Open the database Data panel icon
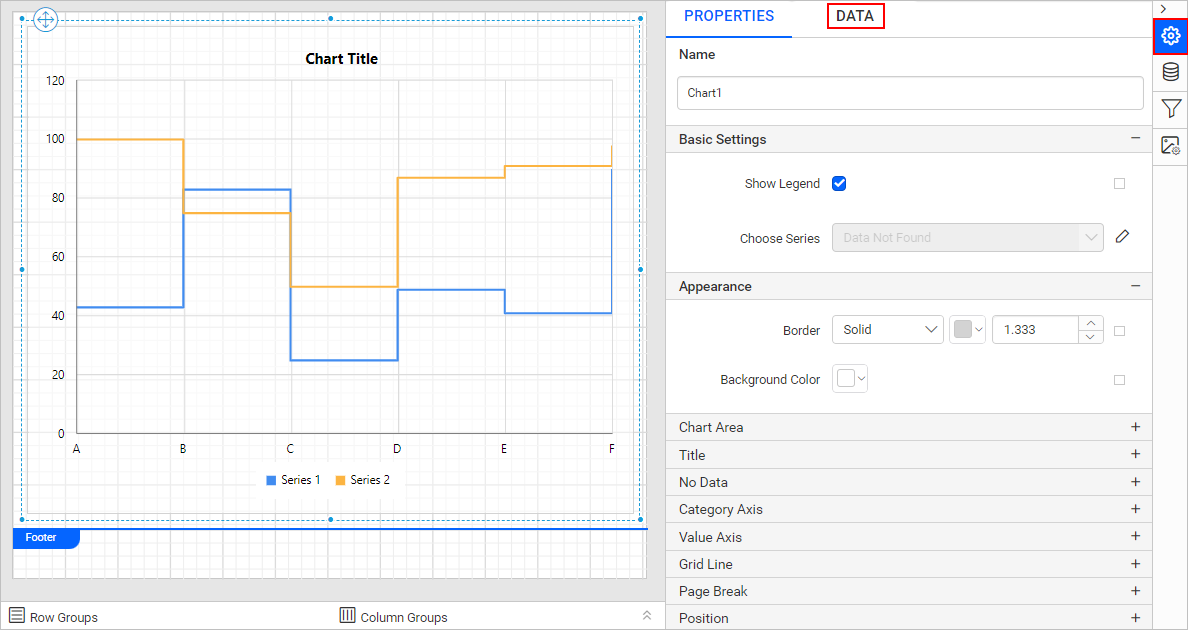The height and width of the screenshot is (630, 1188). coord(1170,72)
